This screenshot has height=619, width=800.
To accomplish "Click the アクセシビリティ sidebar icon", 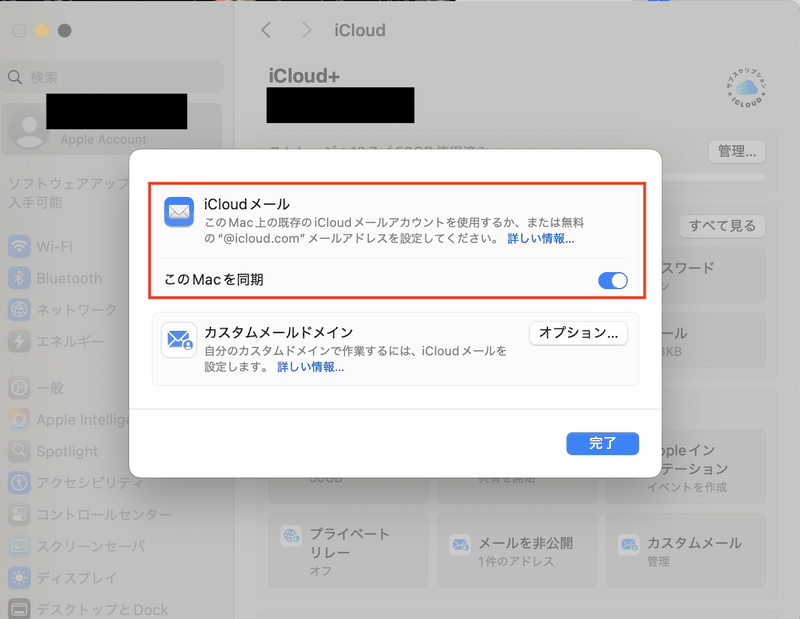I will [x=19, y=483].
